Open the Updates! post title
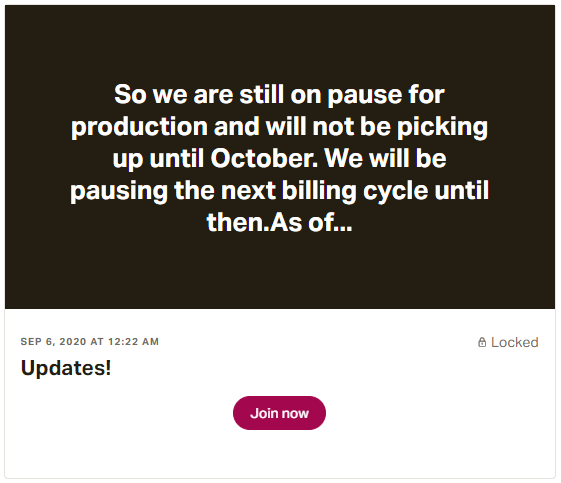The width and height of the screenshot is (561, 483). pyautogui.click(x=66, y=368)
